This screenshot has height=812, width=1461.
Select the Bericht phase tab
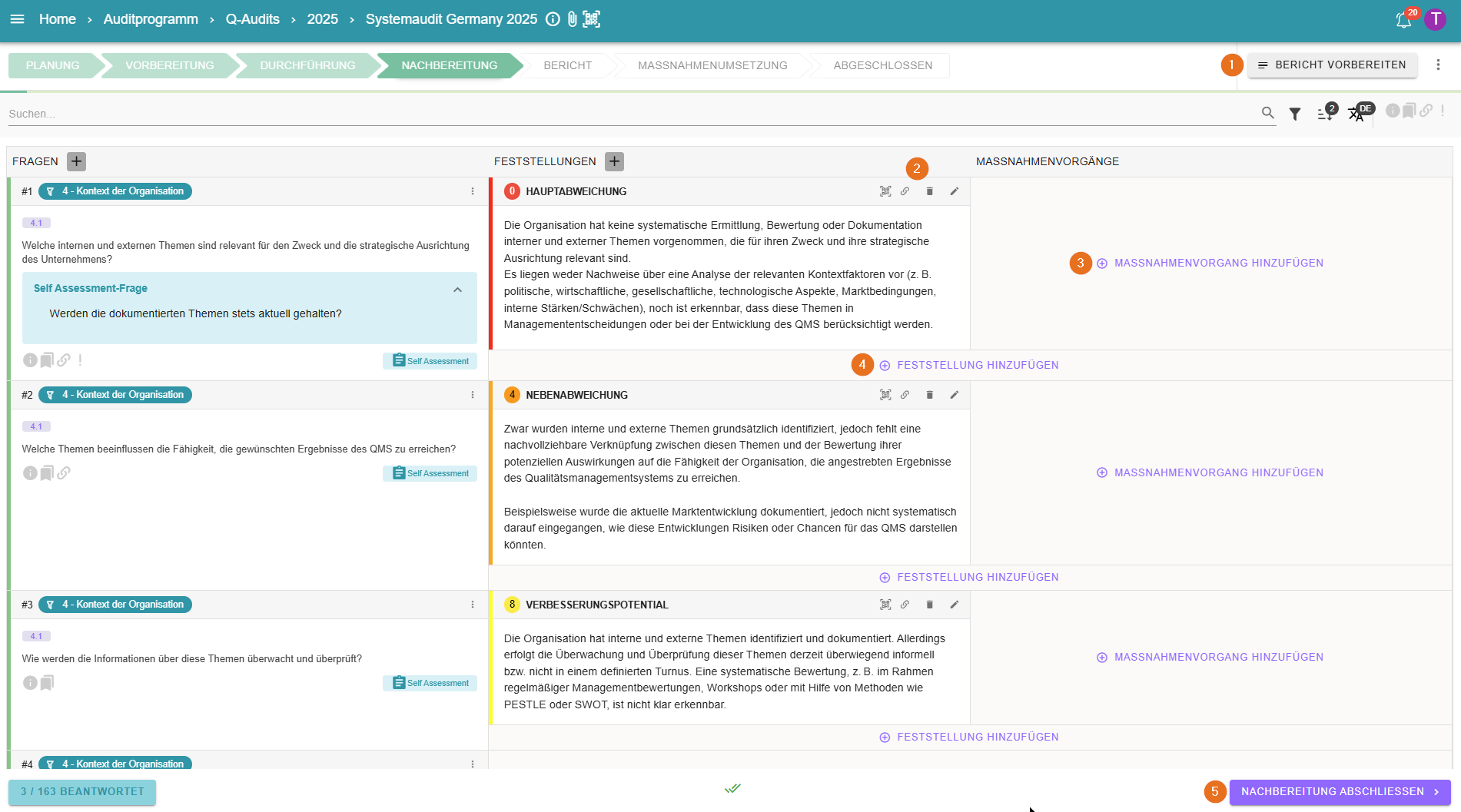(567, 65)
